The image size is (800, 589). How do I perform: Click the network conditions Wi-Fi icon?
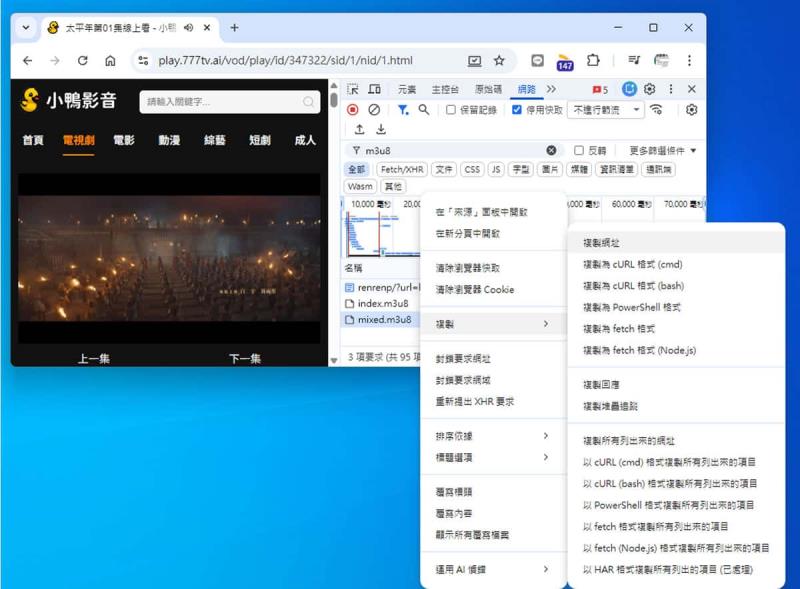[x=657, y=109]
